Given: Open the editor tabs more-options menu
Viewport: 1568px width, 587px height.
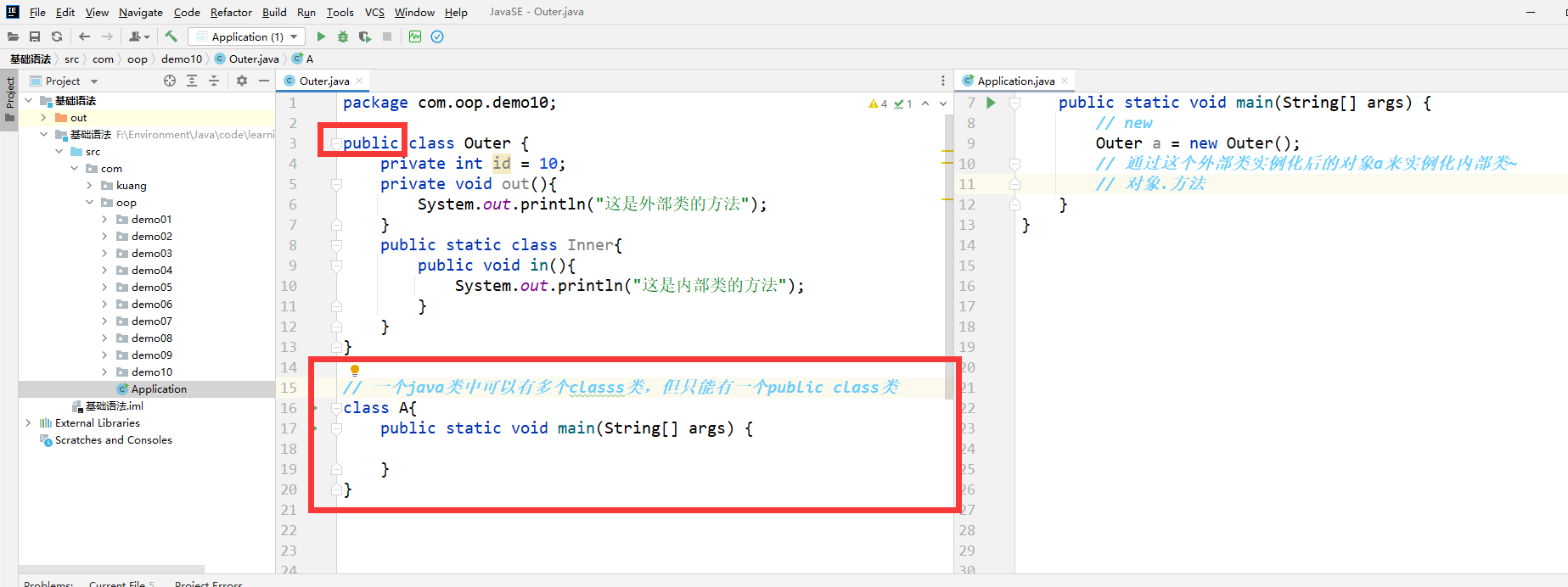Looking at the screenshot, I should pos(943,81).
